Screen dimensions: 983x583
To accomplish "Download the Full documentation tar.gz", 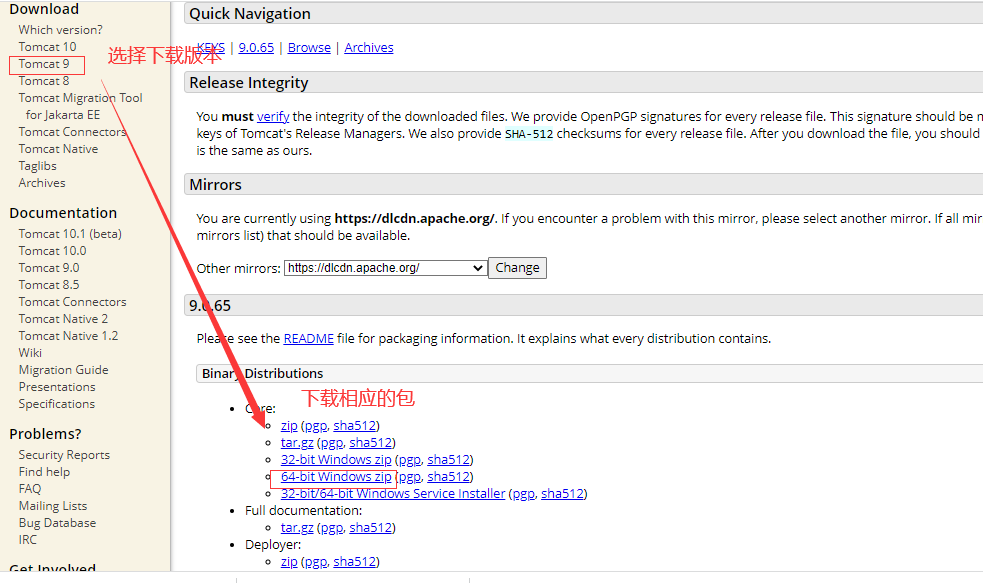I will coord(297,528).
